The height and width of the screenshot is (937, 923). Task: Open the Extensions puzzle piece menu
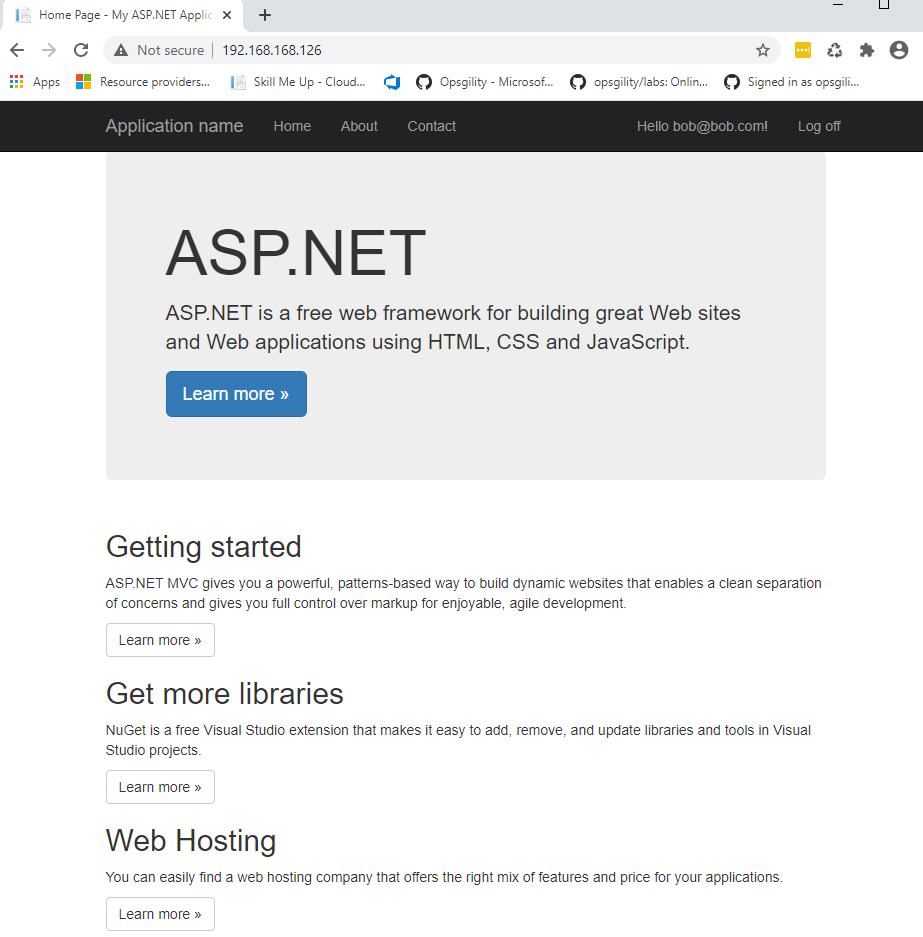tap(867, 50)
